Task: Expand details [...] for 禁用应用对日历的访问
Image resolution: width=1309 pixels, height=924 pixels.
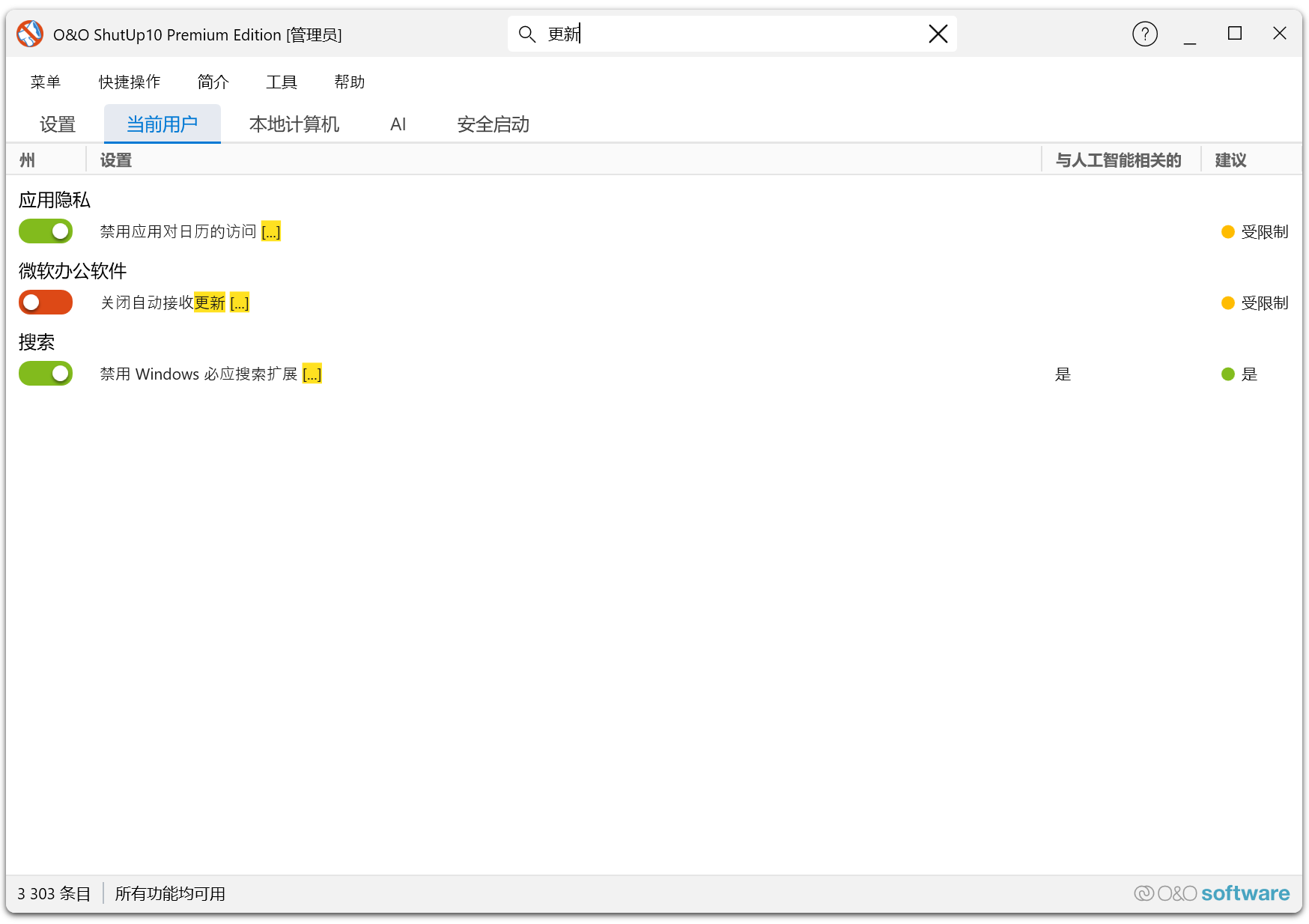Action: [x=271, y=232]
